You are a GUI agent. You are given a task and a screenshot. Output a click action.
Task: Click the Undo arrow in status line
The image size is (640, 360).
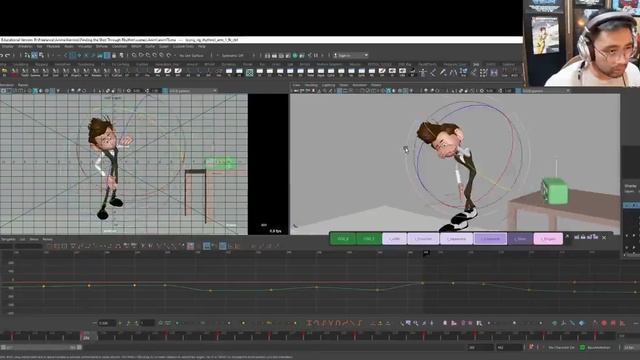(2, 55)
